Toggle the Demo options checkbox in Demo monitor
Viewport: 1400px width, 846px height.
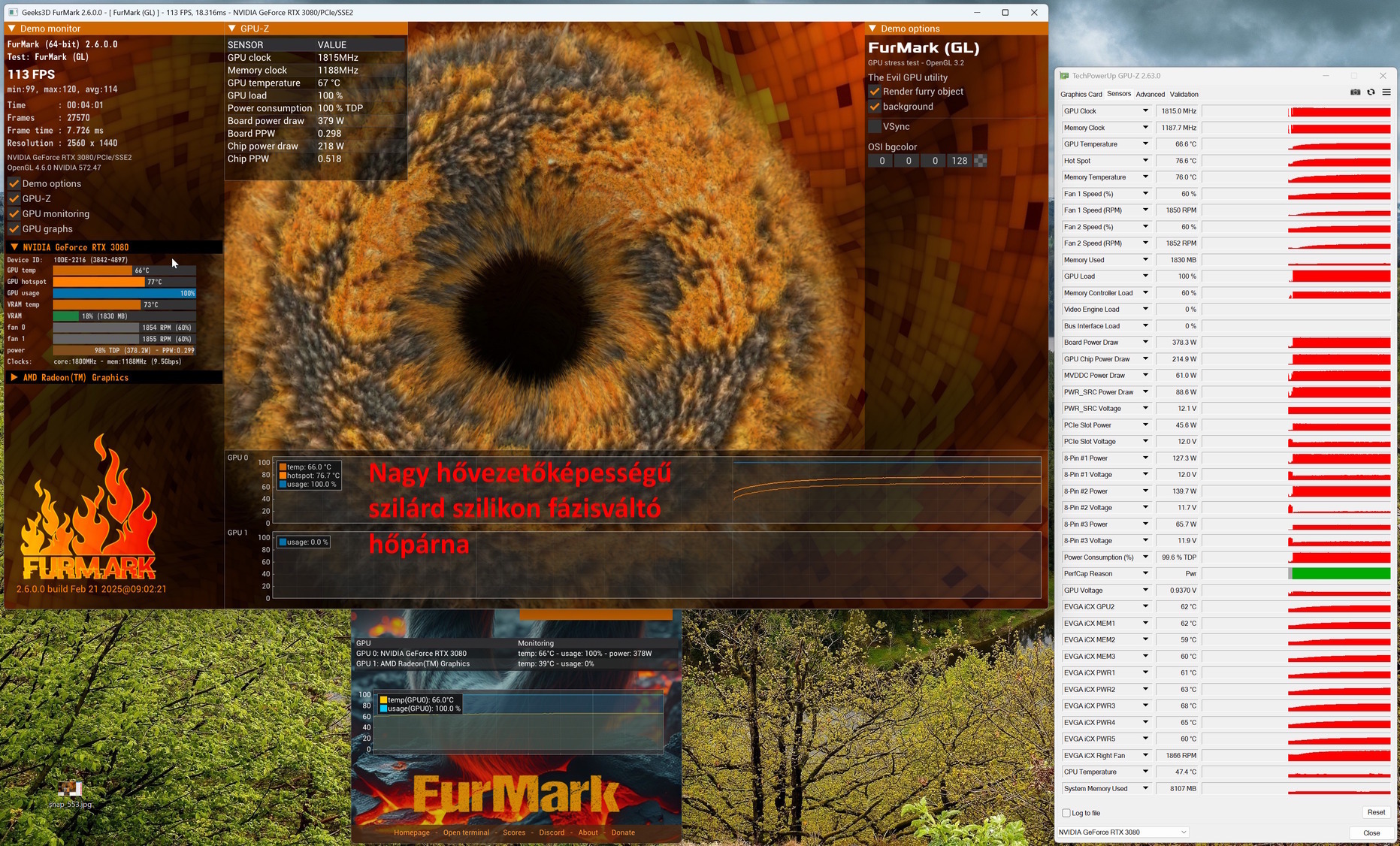click(14, 183)
